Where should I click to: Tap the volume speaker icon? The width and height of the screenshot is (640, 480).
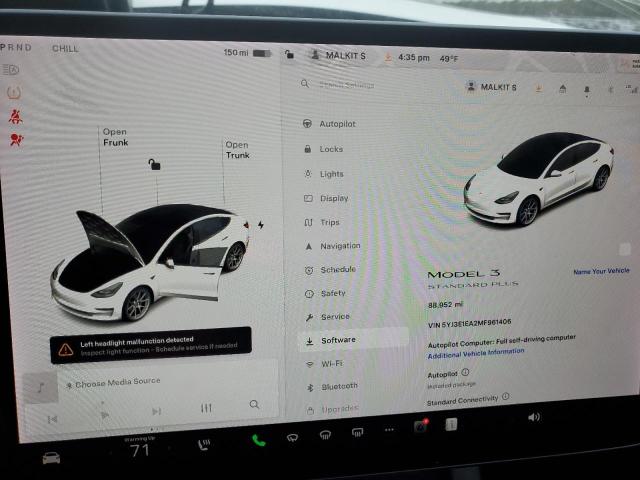534,417
